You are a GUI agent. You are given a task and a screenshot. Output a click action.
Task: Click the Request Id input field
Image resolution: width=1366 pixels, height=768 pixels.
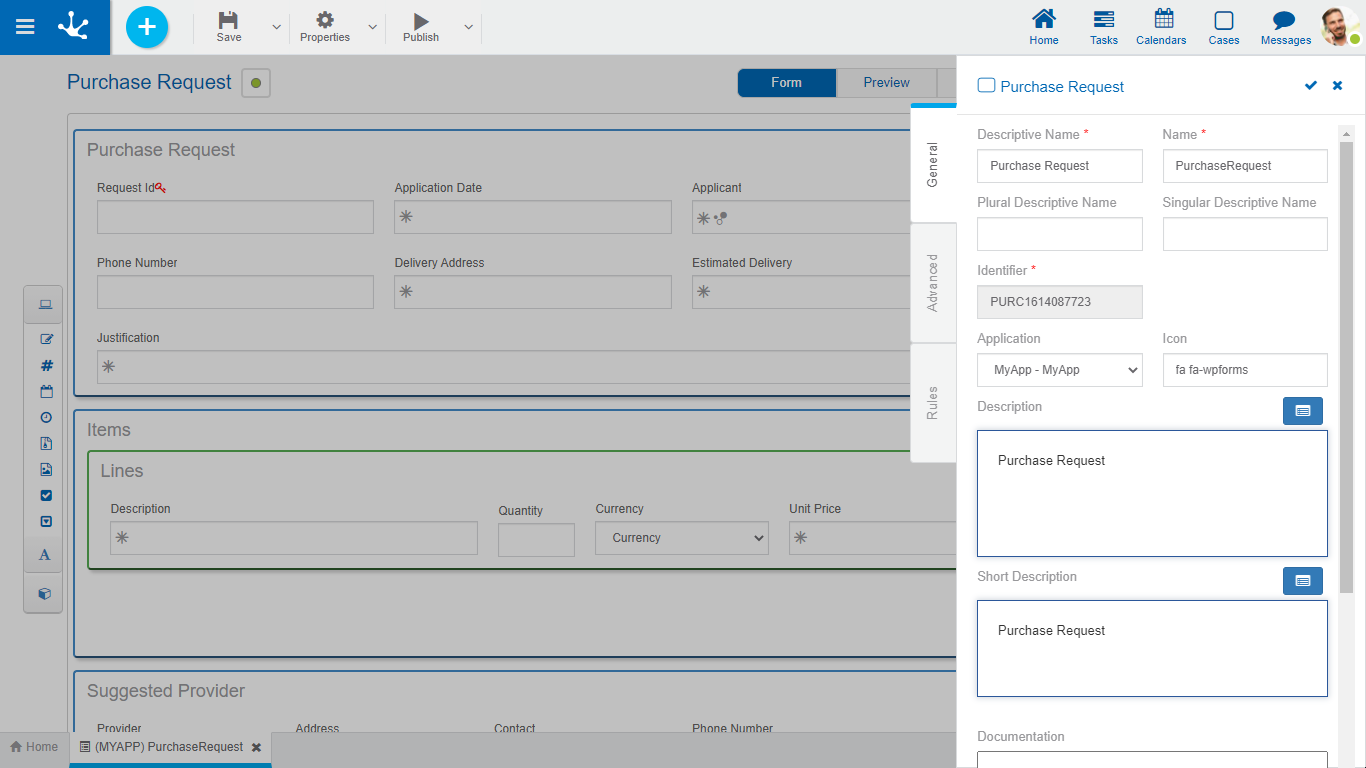(235, 217)
